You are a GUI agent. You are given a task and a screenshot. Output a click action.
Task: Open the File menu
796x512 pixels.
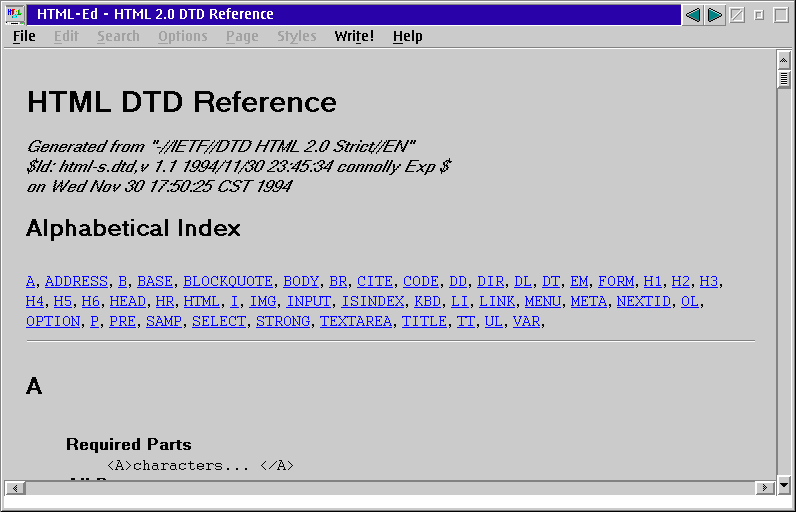coord(24,36)
